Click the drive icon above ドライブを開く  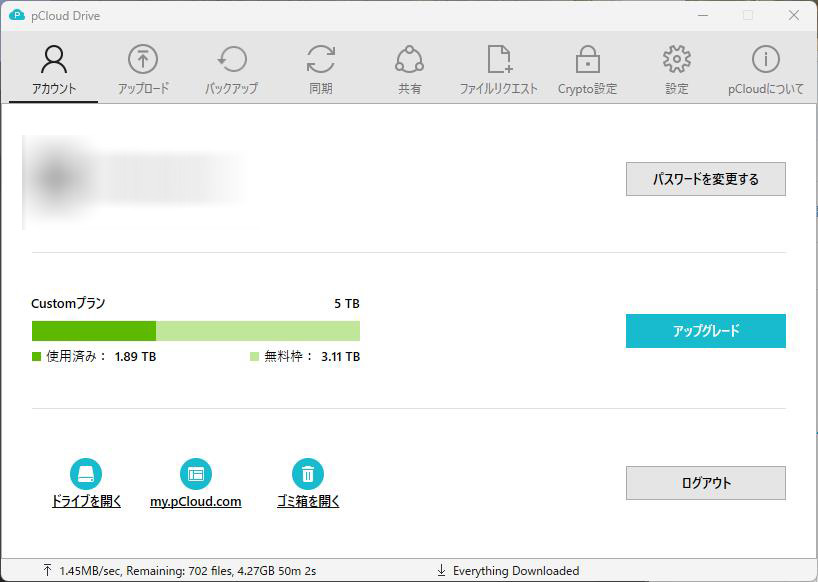pos(86,474)
